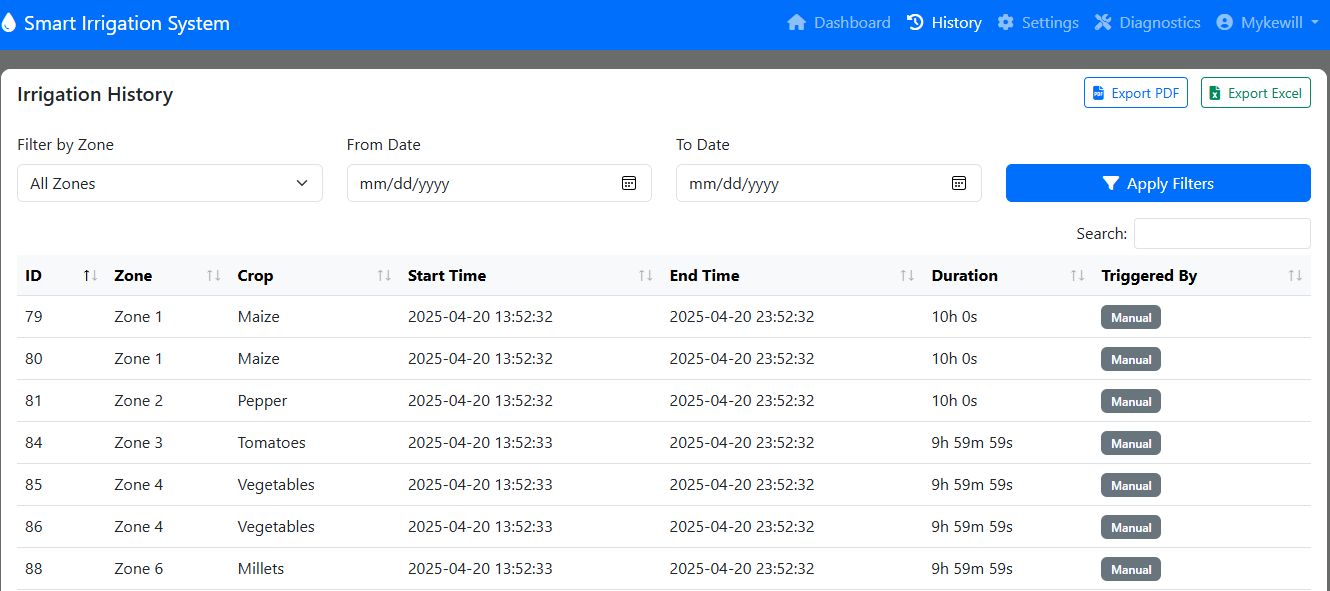Open the Diagnostics nav item
1330x591 pixels.
(x=1147, y=23)
